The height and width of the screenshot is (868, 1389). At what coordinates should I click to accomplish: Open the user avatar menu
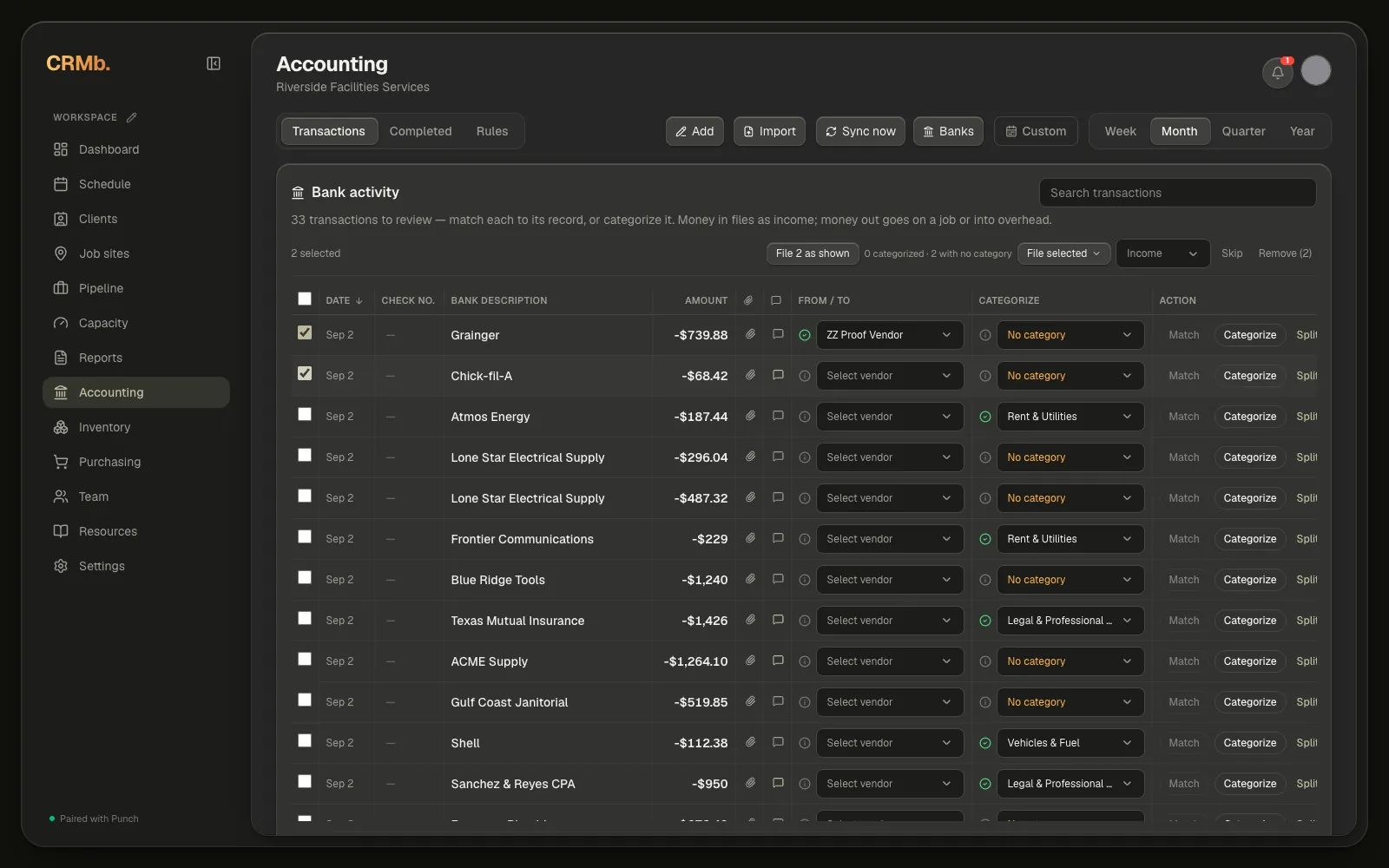point(1316,70)
